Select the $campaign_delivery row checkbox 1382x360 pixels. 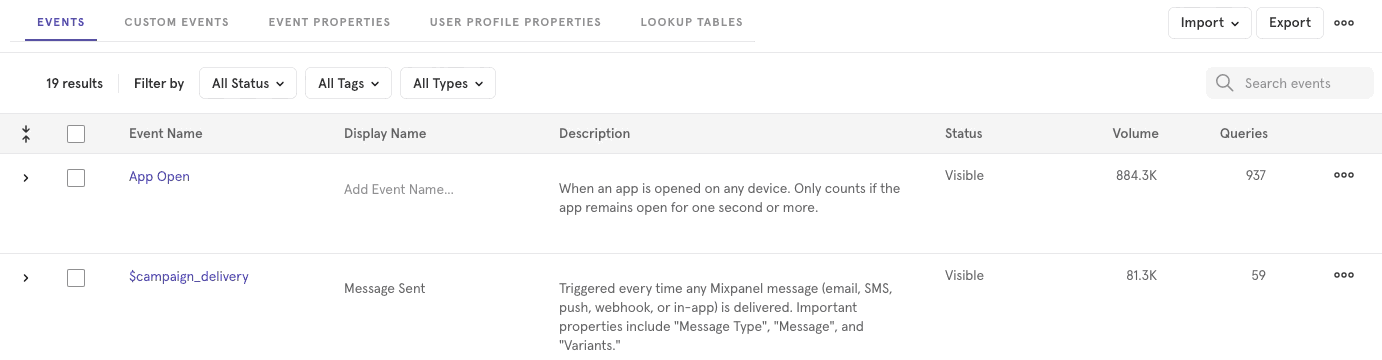point(76,278)
